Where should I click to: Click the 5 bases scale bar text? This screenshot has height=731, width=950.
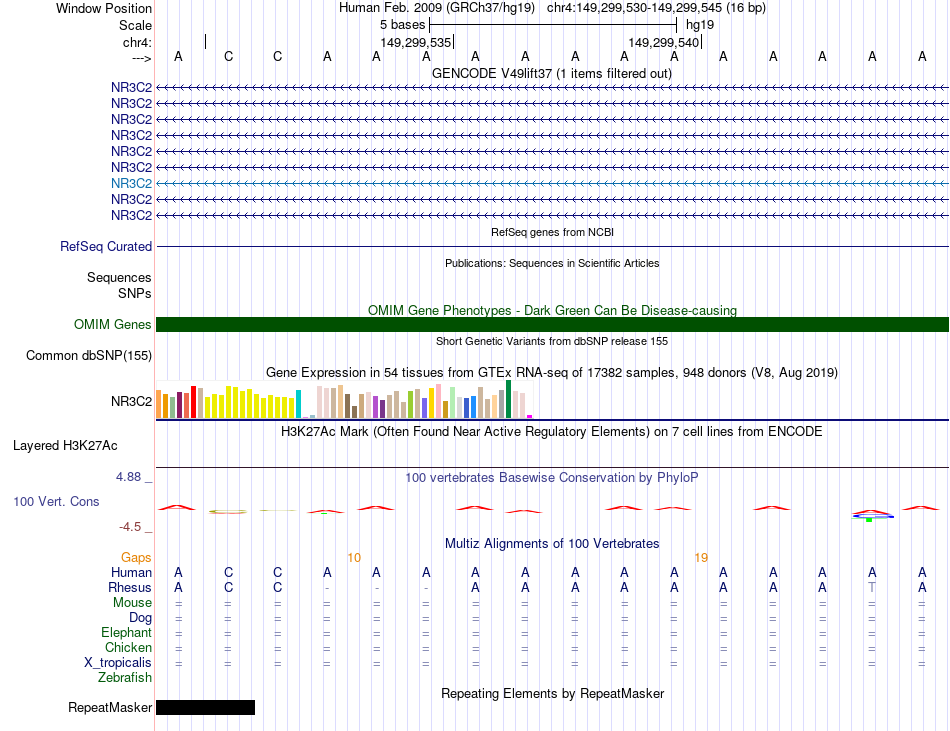click(x=402, y=25)
